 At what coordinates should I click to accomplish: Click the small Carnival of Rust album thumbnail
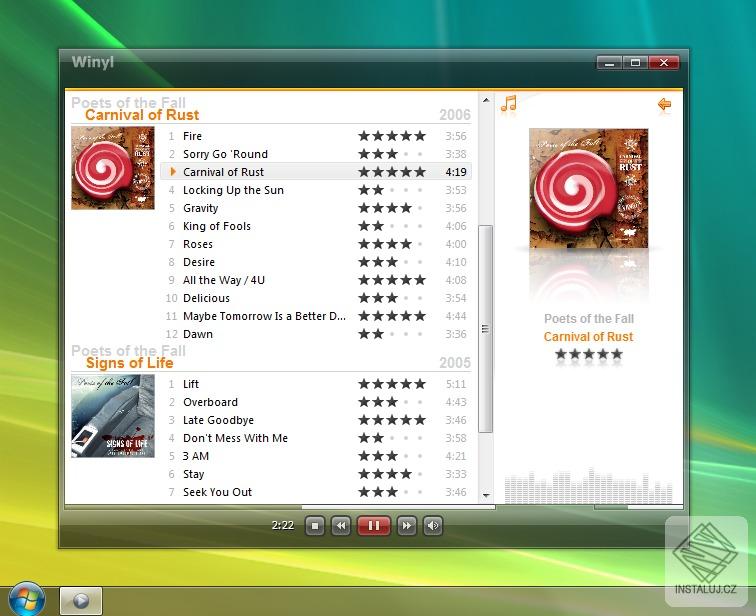pos(113,168)
